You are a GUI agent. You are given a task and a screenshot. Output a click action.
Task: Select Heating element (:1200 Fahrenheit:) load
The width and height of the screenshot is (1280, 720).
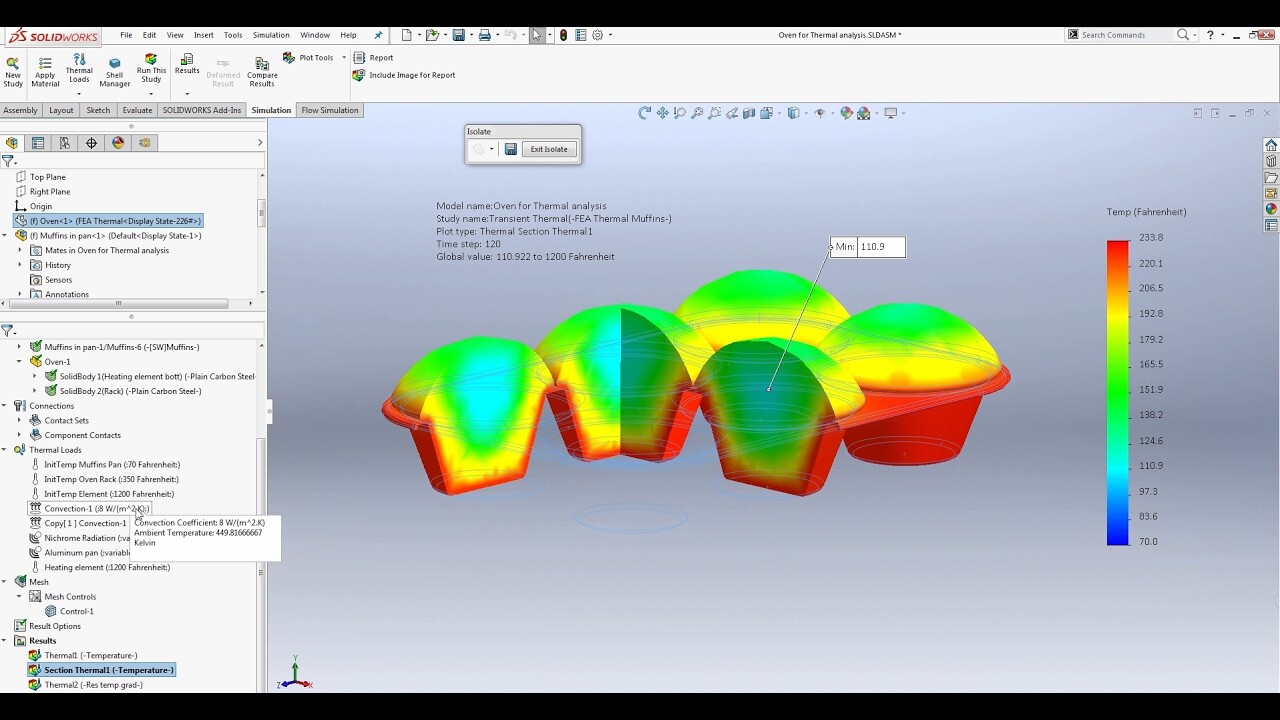click(99, 567)
